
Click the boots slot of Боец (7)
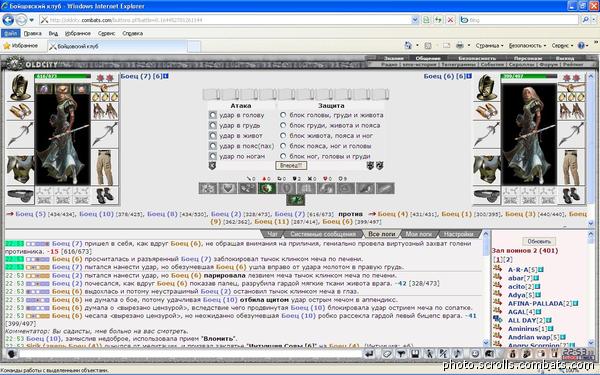(x=105, y=196)
